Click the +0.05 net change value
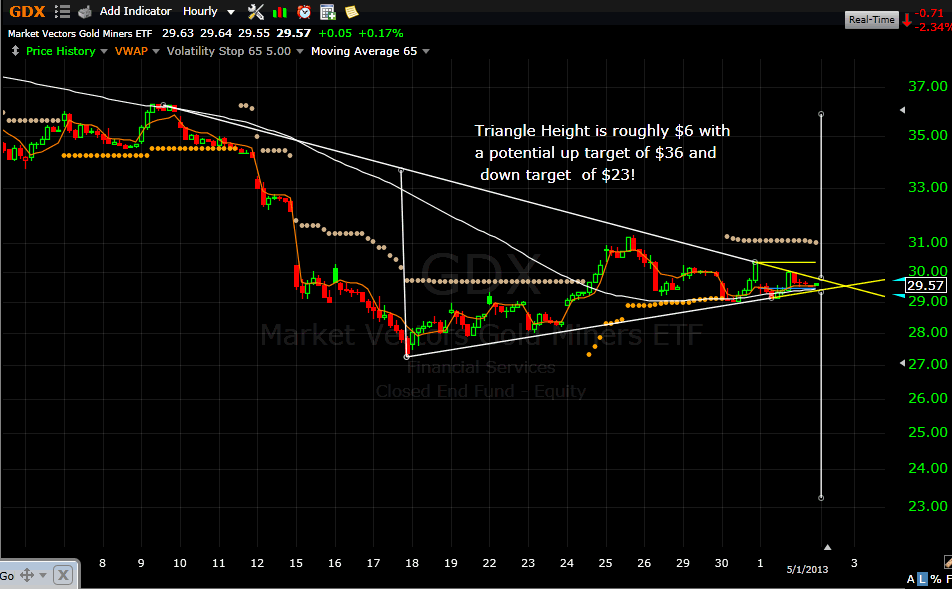The width and height of the screenshot is (952, 589). point(335,33)
